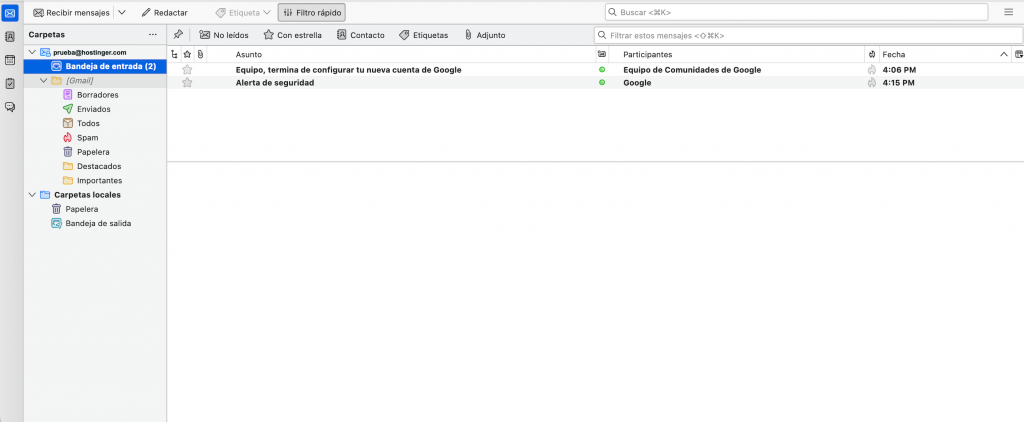Open column picker icon at header end
The height and width of the screenshot is (422, 1024).
1018,54
